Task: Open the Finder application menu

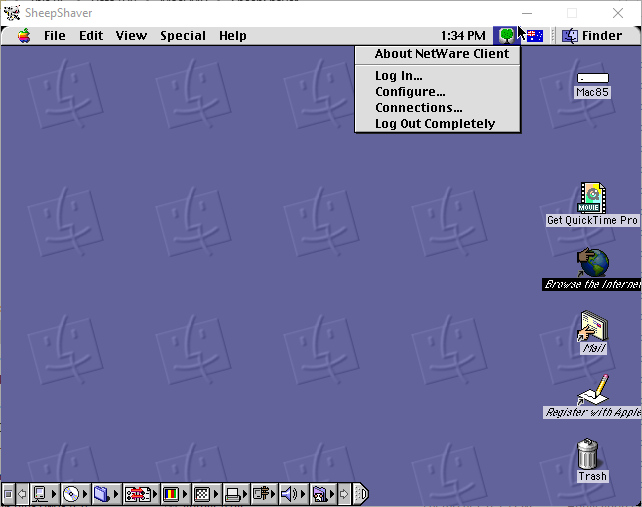Action: [x=592, y=36]
